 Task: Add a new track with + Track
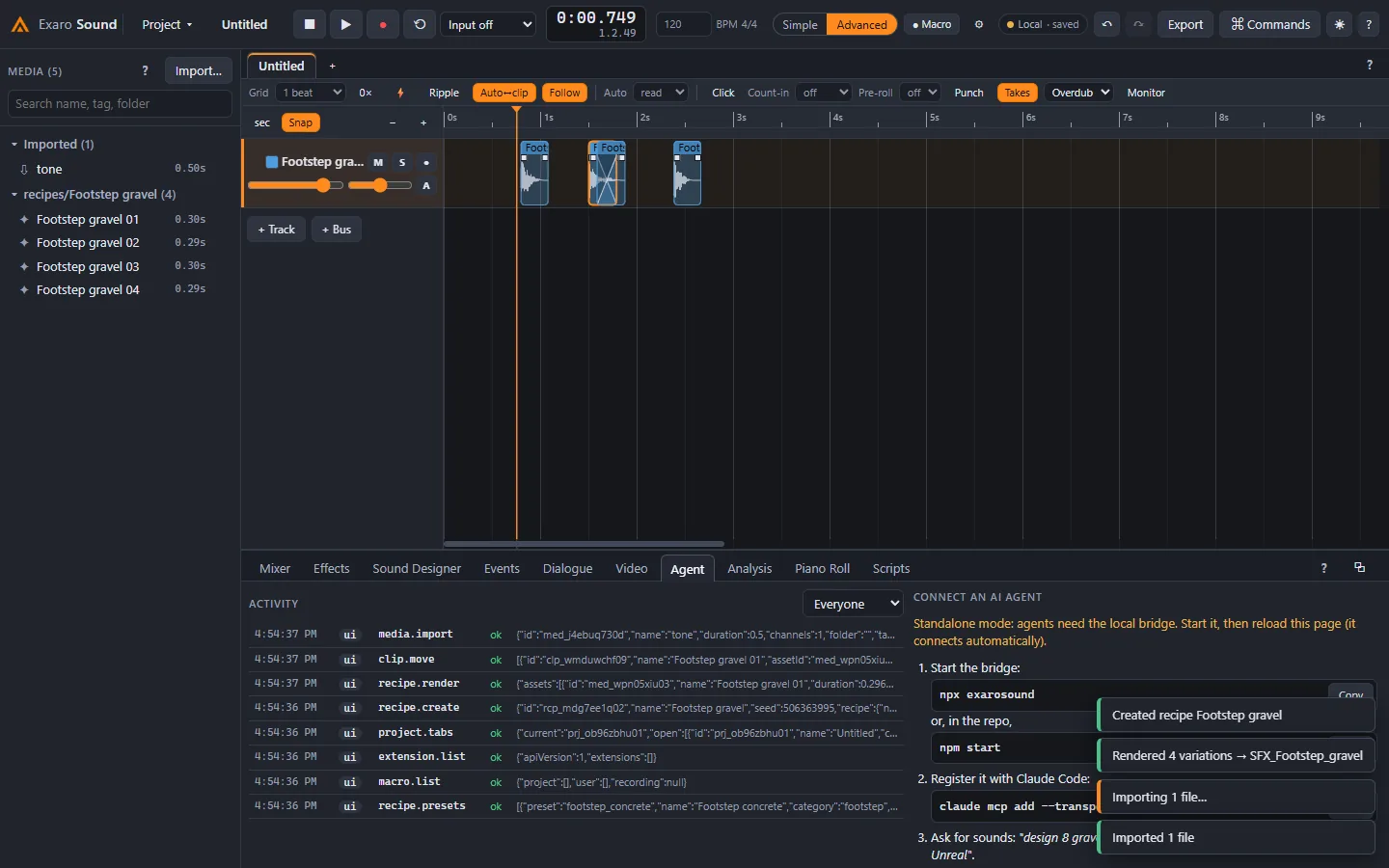277,230
